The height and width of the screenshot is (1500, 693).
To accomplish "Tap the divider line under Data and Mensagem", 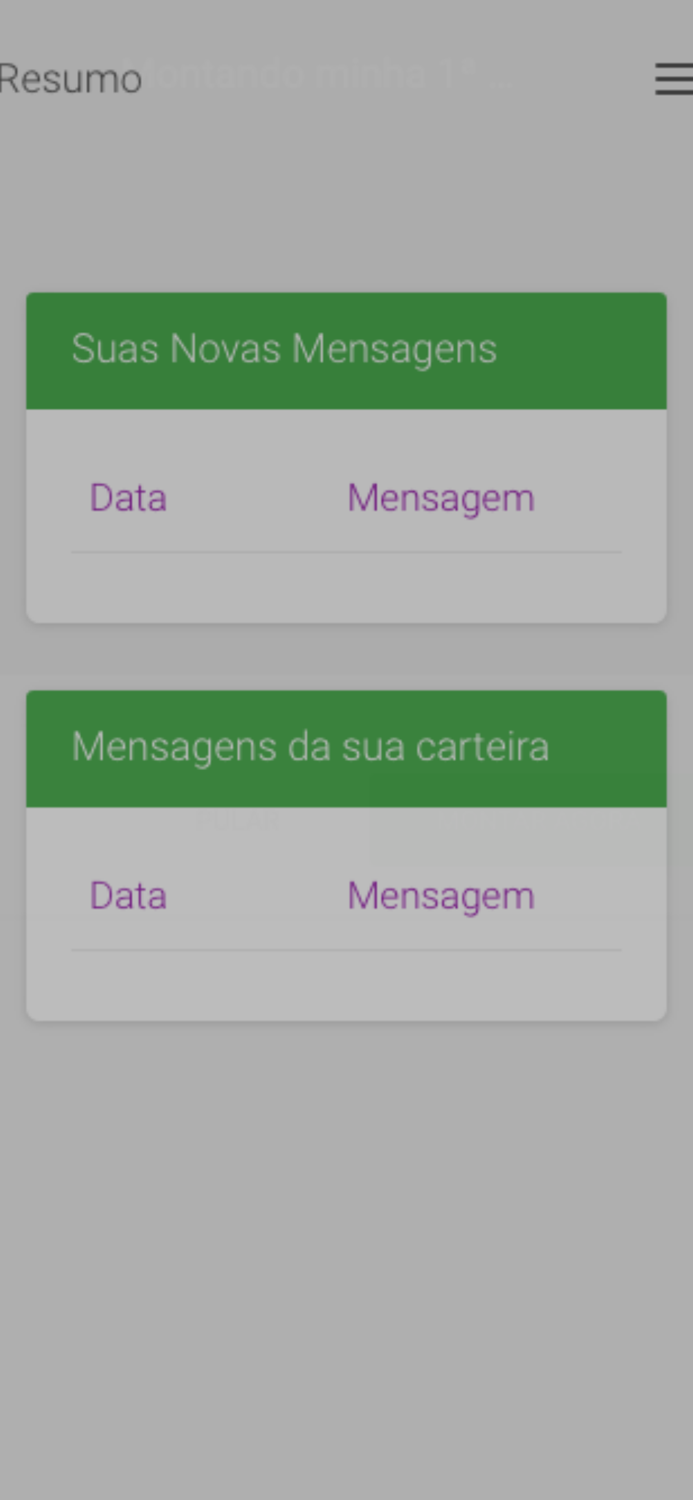I will click(x=345, y=549).
